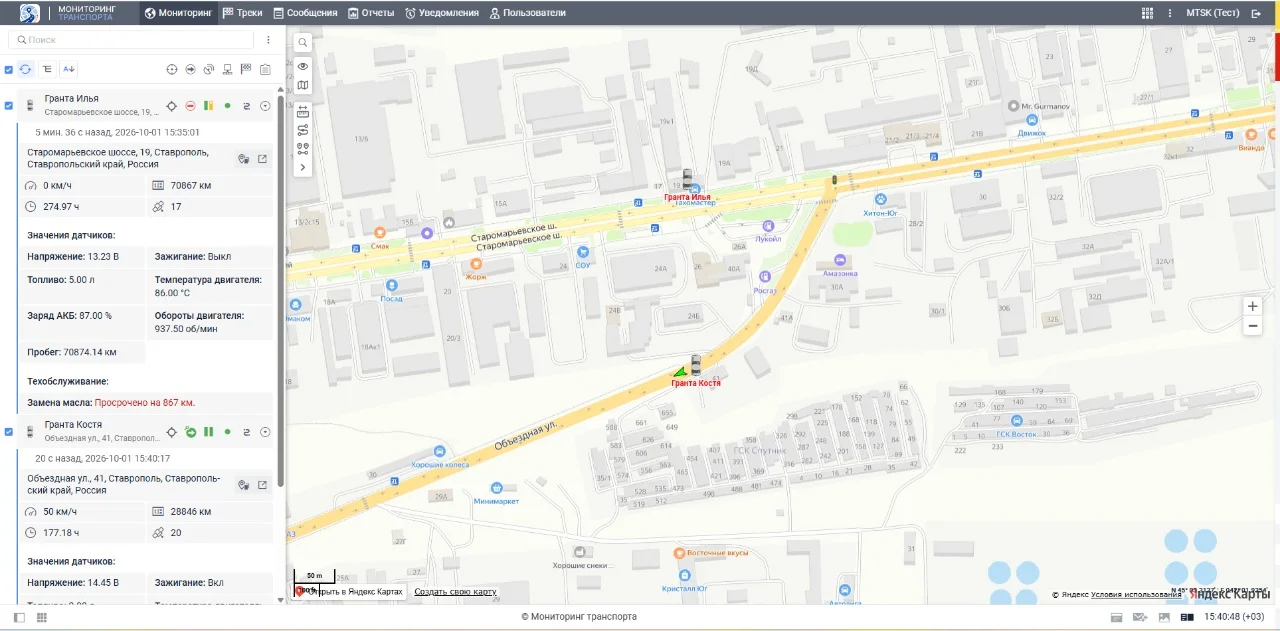
Task: Open the Условия использования link
Action: tap(1136, 595)
